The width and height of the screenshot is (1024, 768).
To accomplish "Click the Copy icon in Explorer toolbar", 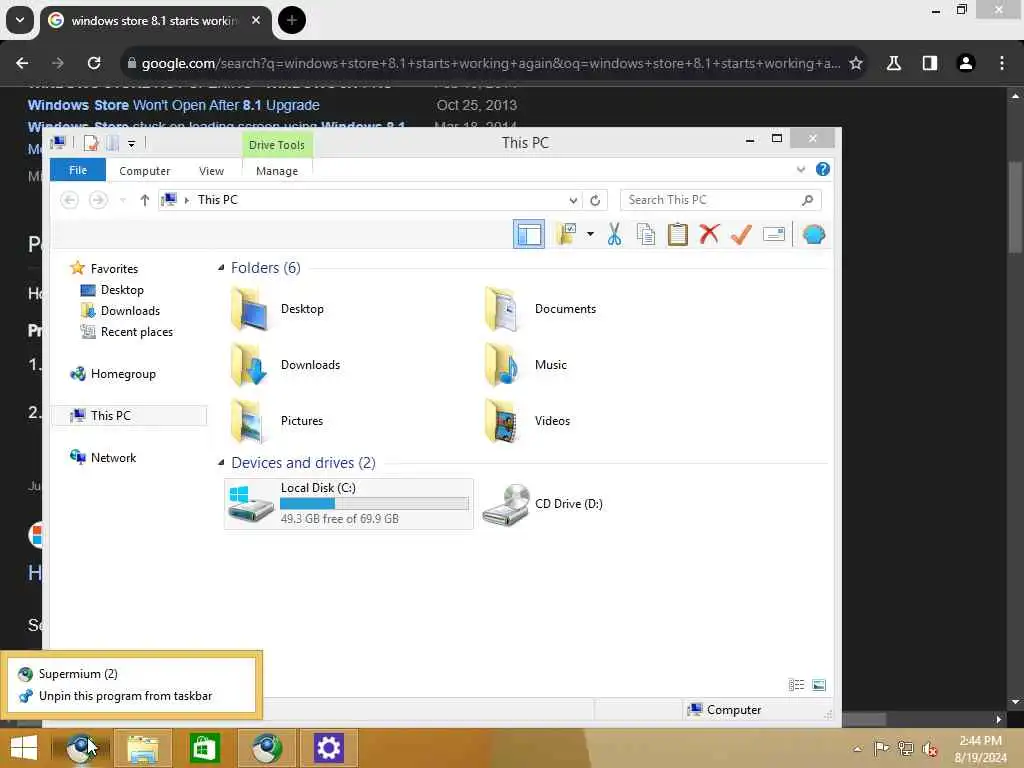I will click(645, 234).
